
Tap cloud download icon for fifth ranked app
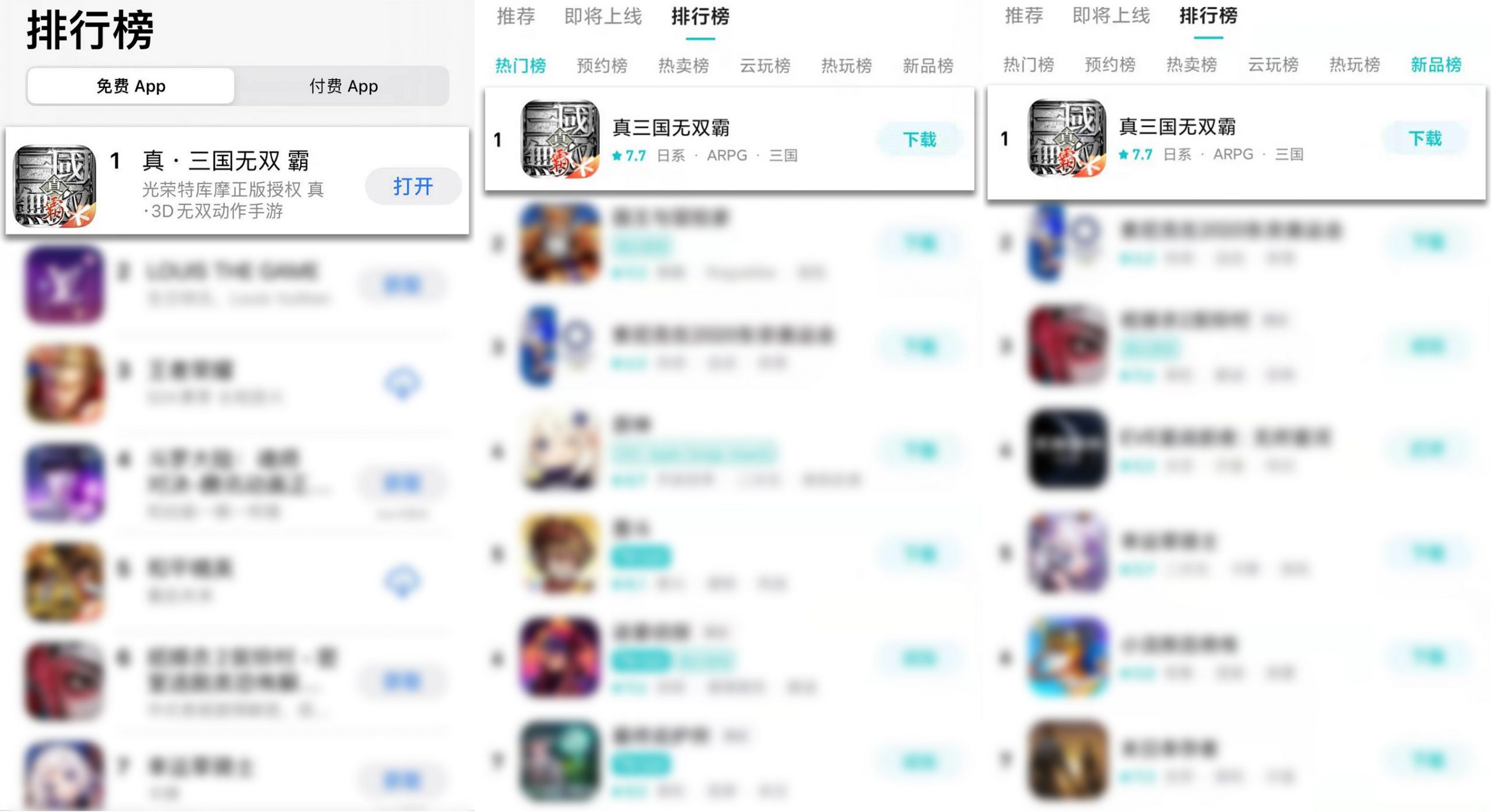pyautogui.click(x=402, y=580)
